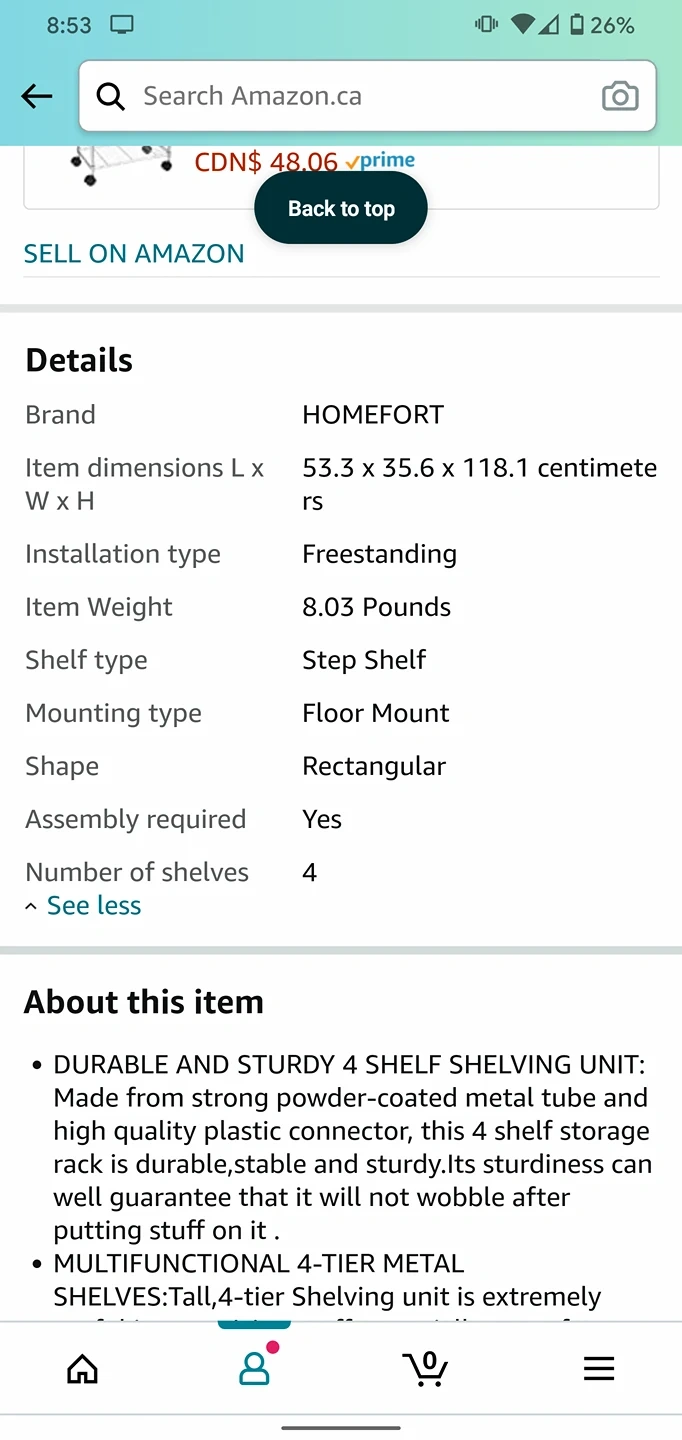
Task: Tap the Wi-Fi status icon
Action: [x=521, y=25]
